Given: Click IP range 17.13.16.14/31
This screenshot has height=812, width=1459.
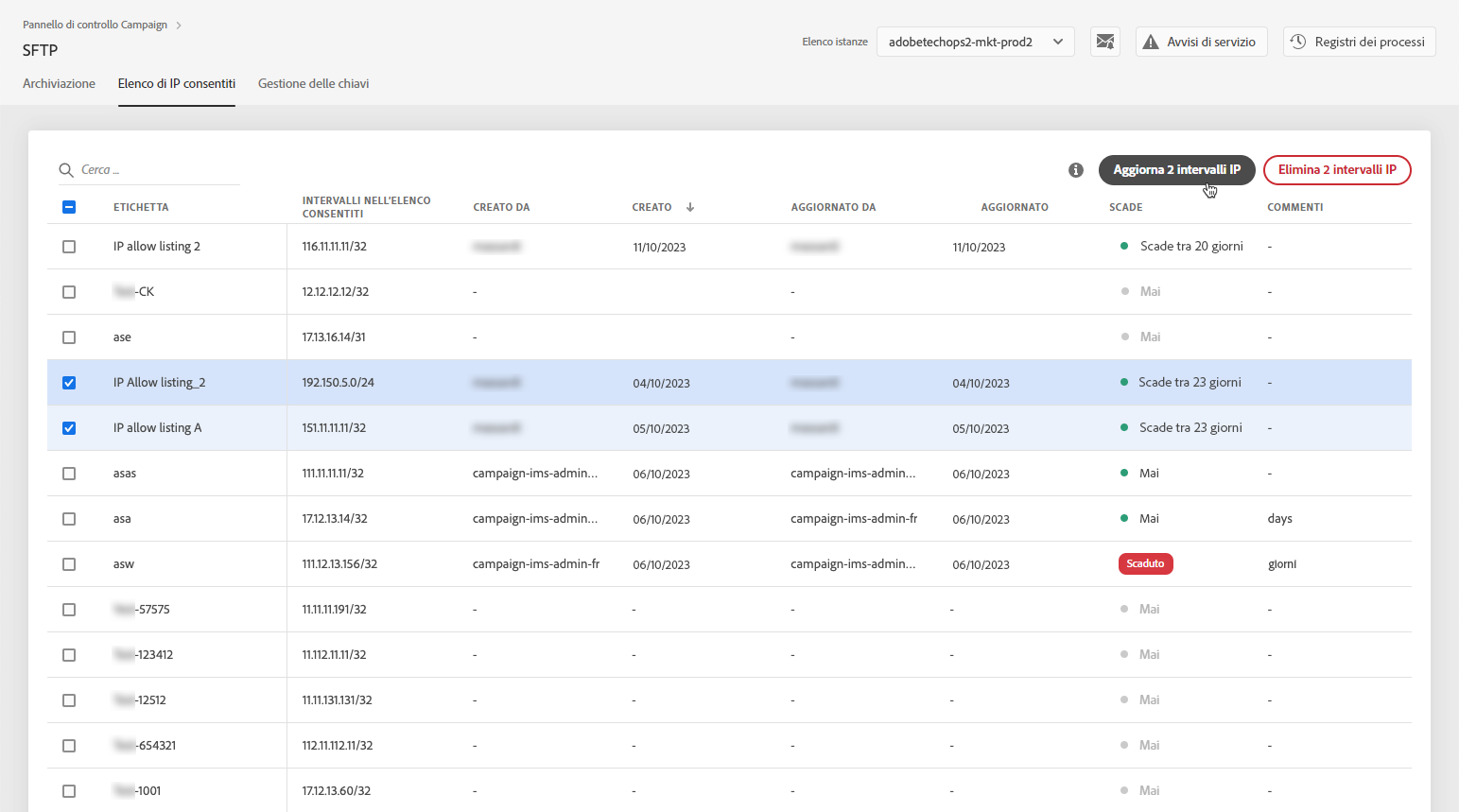Looking at the screenshot, I should pyautogui.click(x=334, y=337).
